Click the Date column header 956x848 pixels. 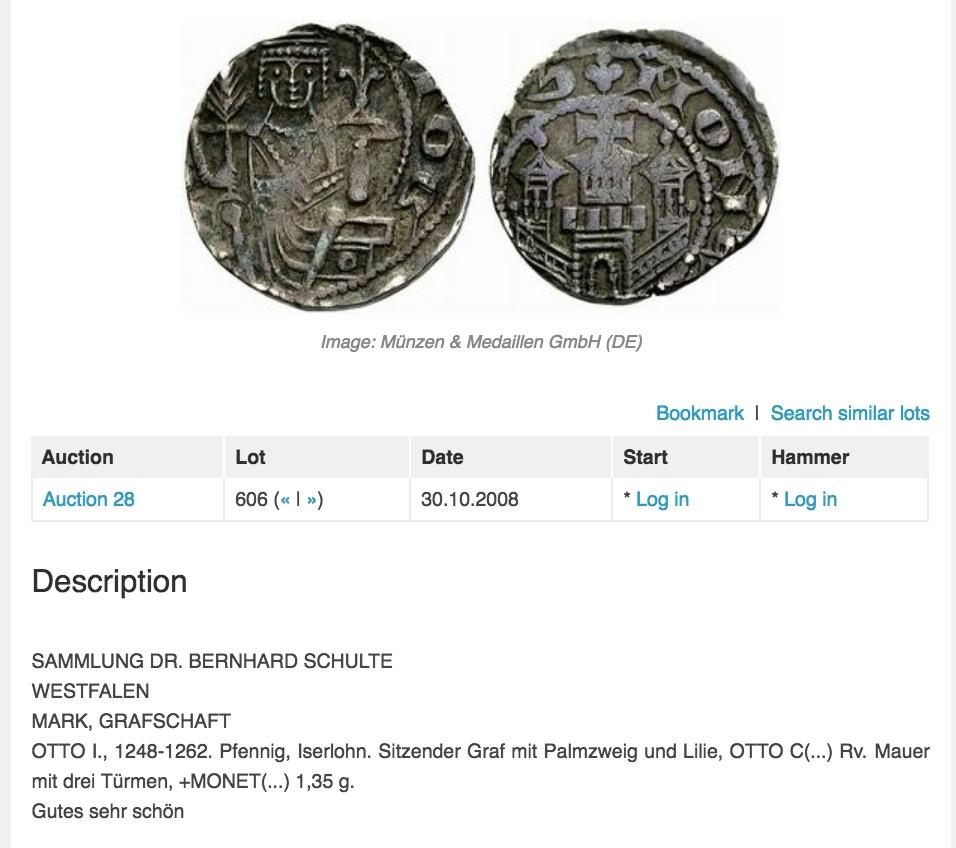tap(442, 457)
